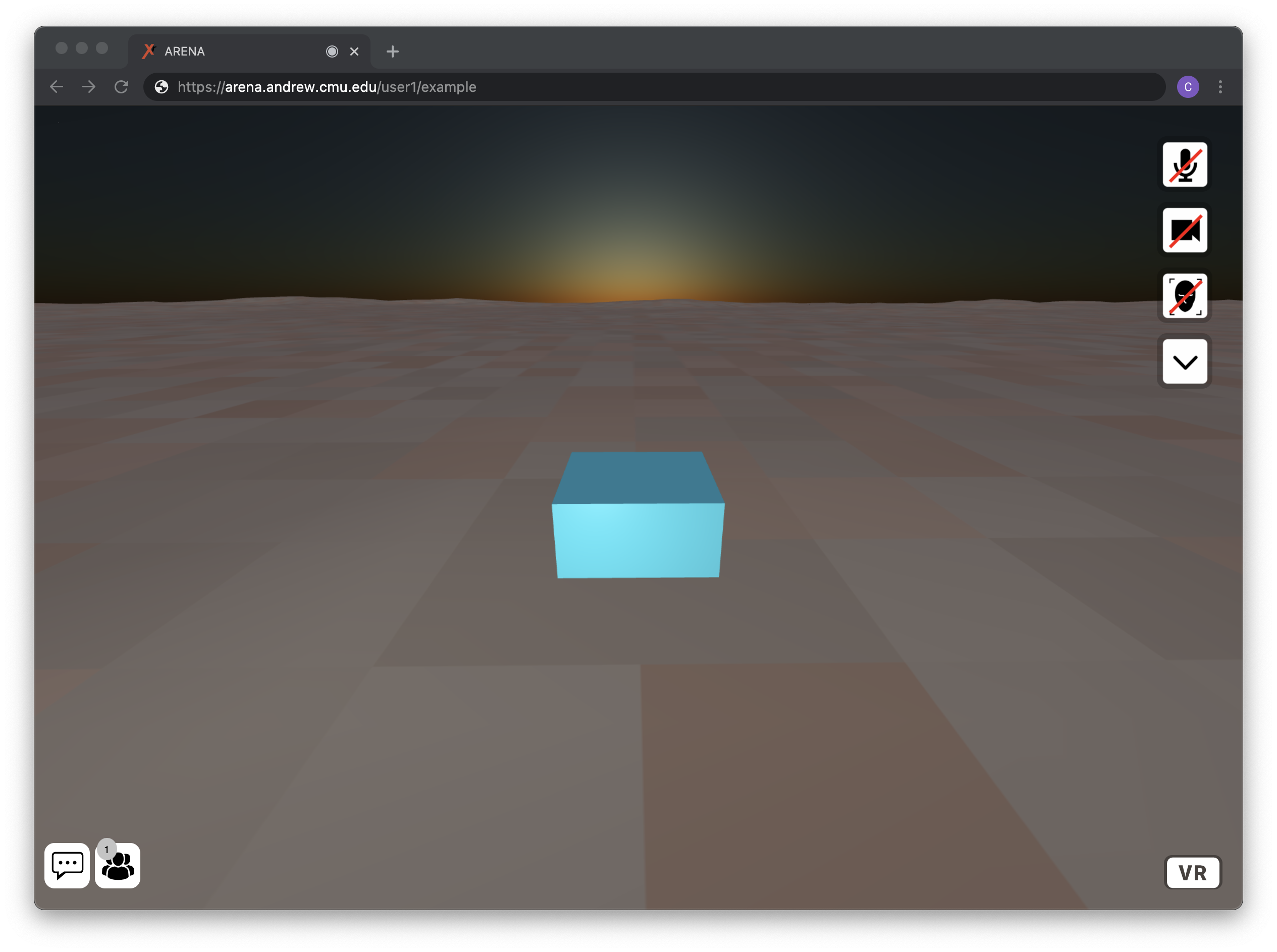This screenshot has width=1277, height=952.
Task: Go forward in the browser
Action: [89, 87]
